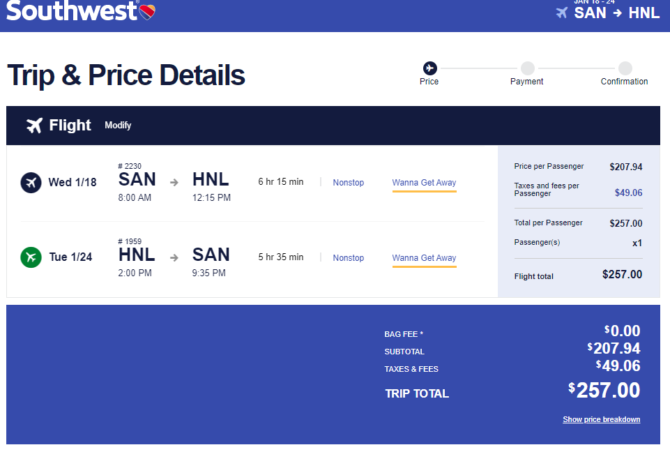The image size is (670, 452).
Task: Click the Price step airplane indicator
Action: 430,68
